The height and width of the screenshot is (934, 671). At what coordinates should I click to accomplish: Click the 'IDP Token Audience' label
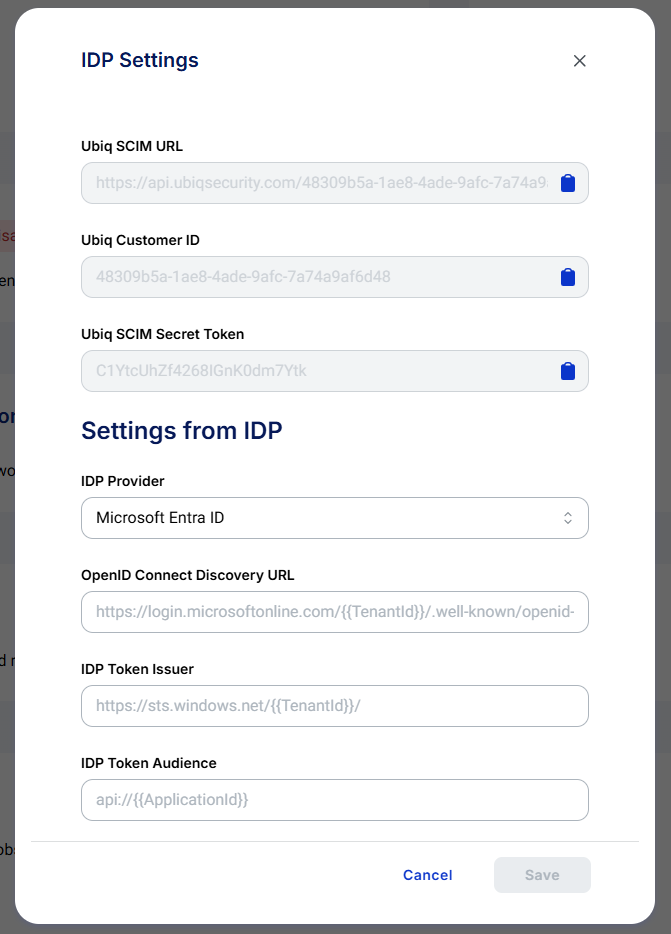[149, 764]
